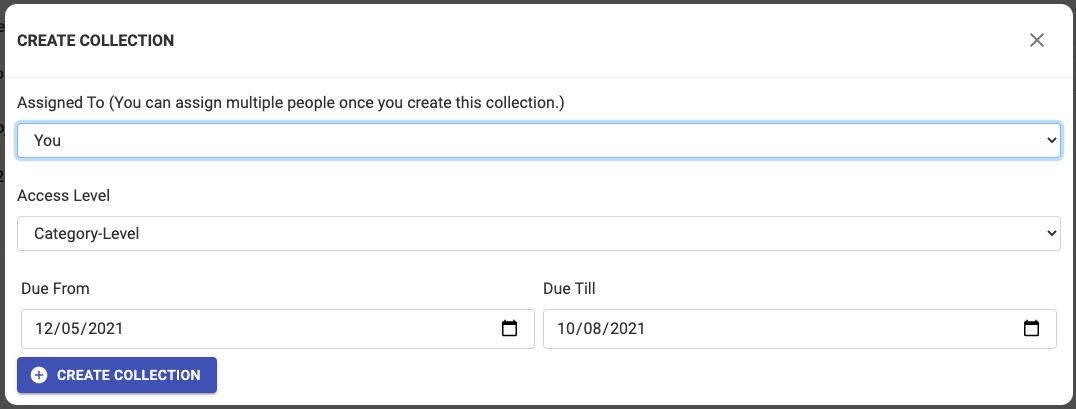Screen dimensions: 1076x409
Task: Click the Due Till label
Action: [569, 289]
